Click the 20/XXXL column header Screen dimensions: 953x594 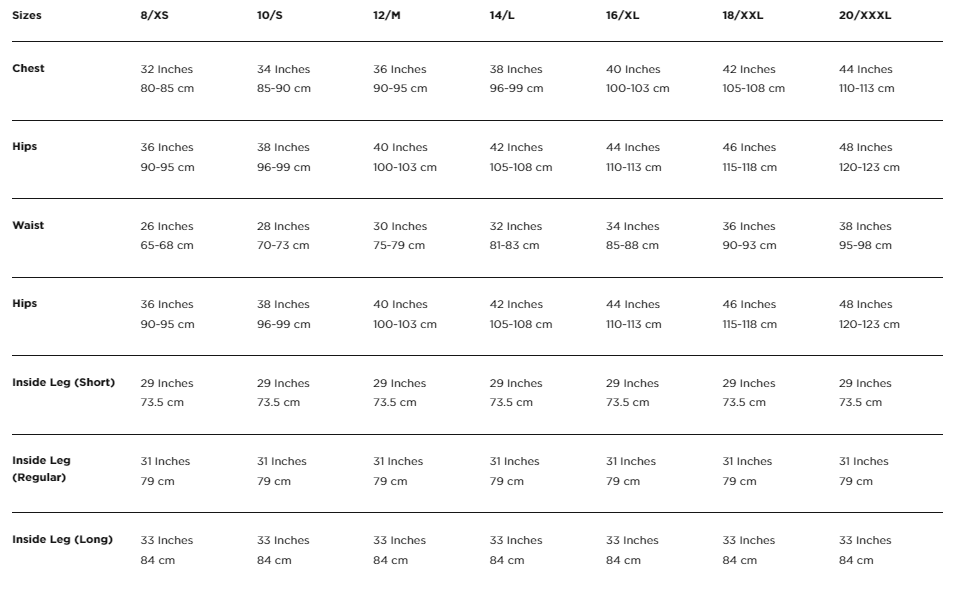click(x=865, y=15)
